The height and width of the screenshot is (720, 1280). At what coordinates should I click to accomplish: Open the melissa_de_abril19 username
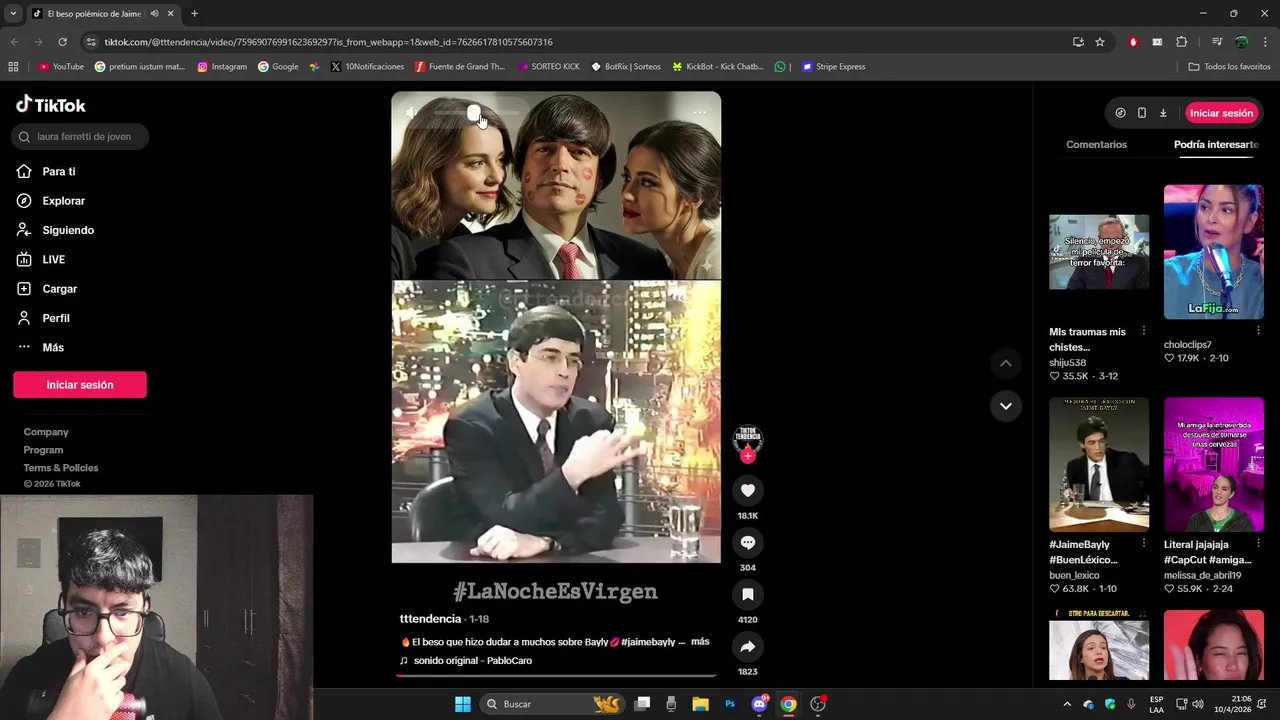[1202, 575]
